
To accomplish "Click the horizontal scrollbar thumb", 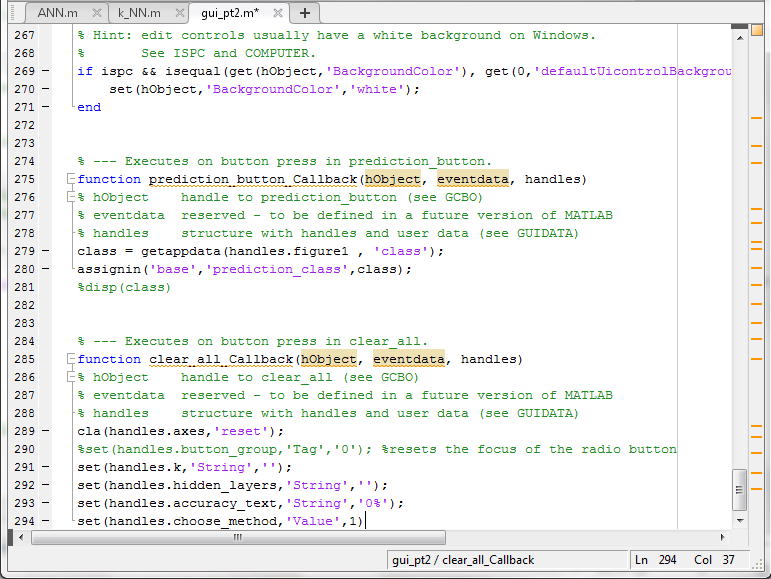I will [238, 537].
